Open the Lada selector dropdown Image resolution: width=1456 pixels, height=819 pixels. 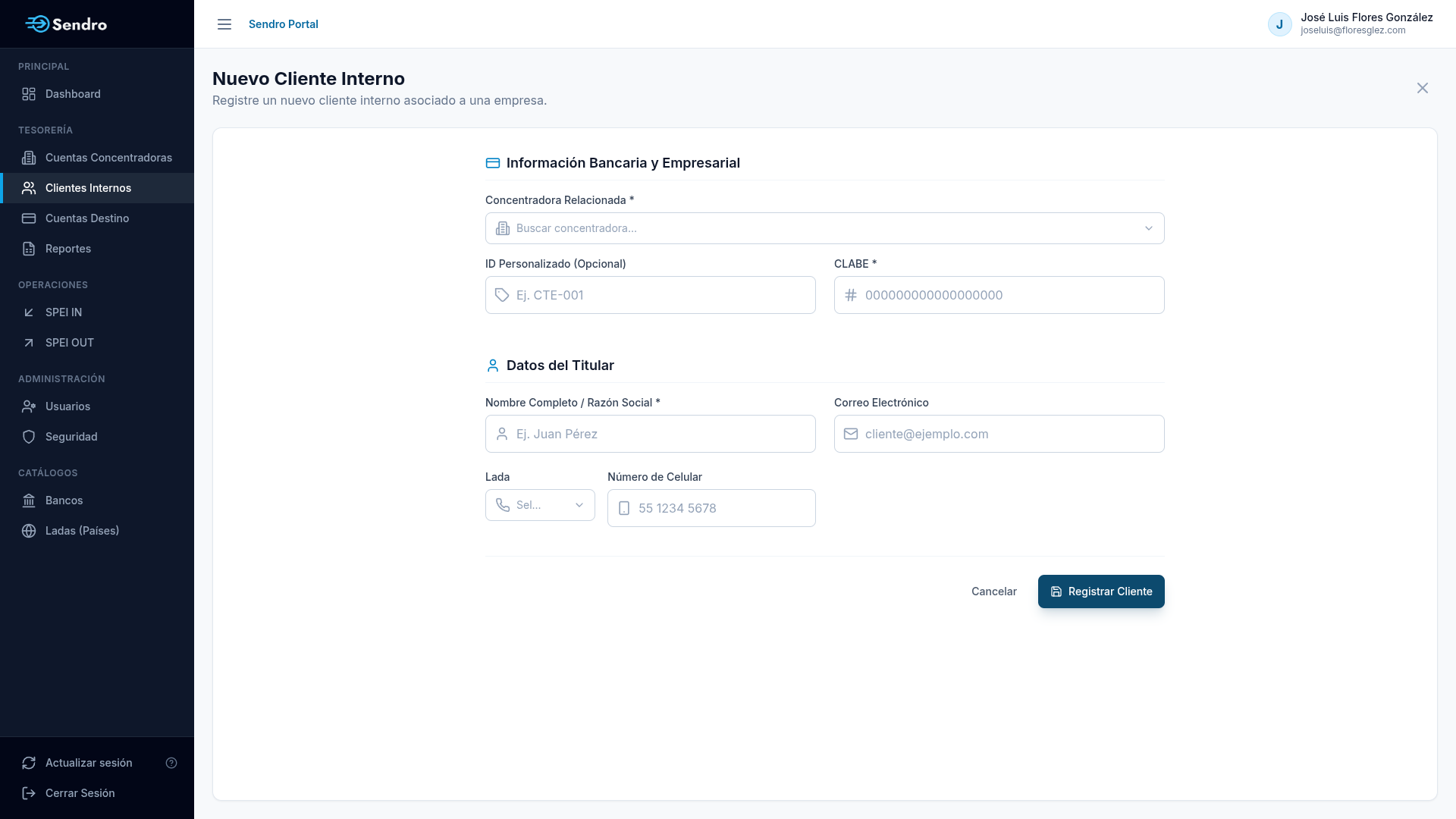coord(540,505)
